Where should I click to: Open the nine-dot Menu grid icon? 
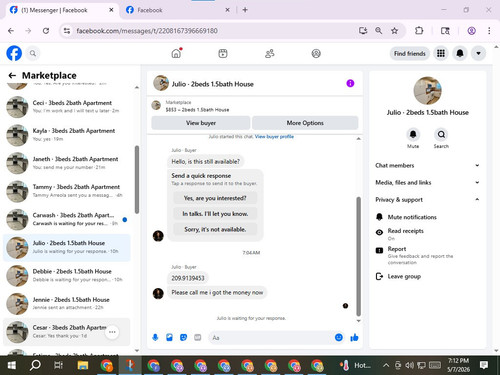coord(441,53)
